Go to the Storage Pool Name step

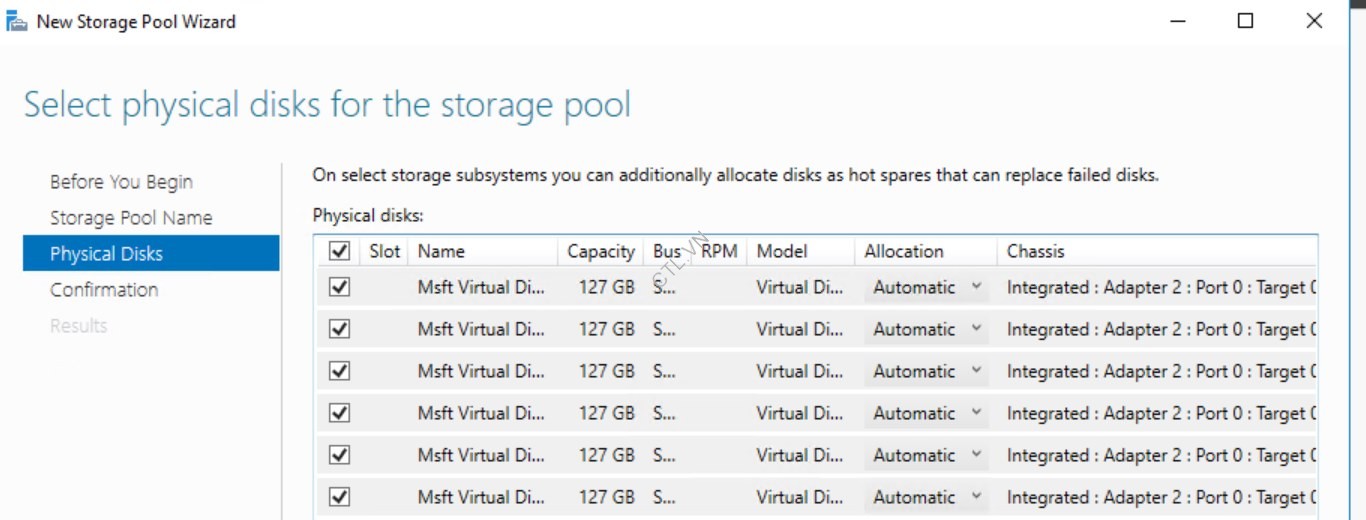(x=131, y=218)
